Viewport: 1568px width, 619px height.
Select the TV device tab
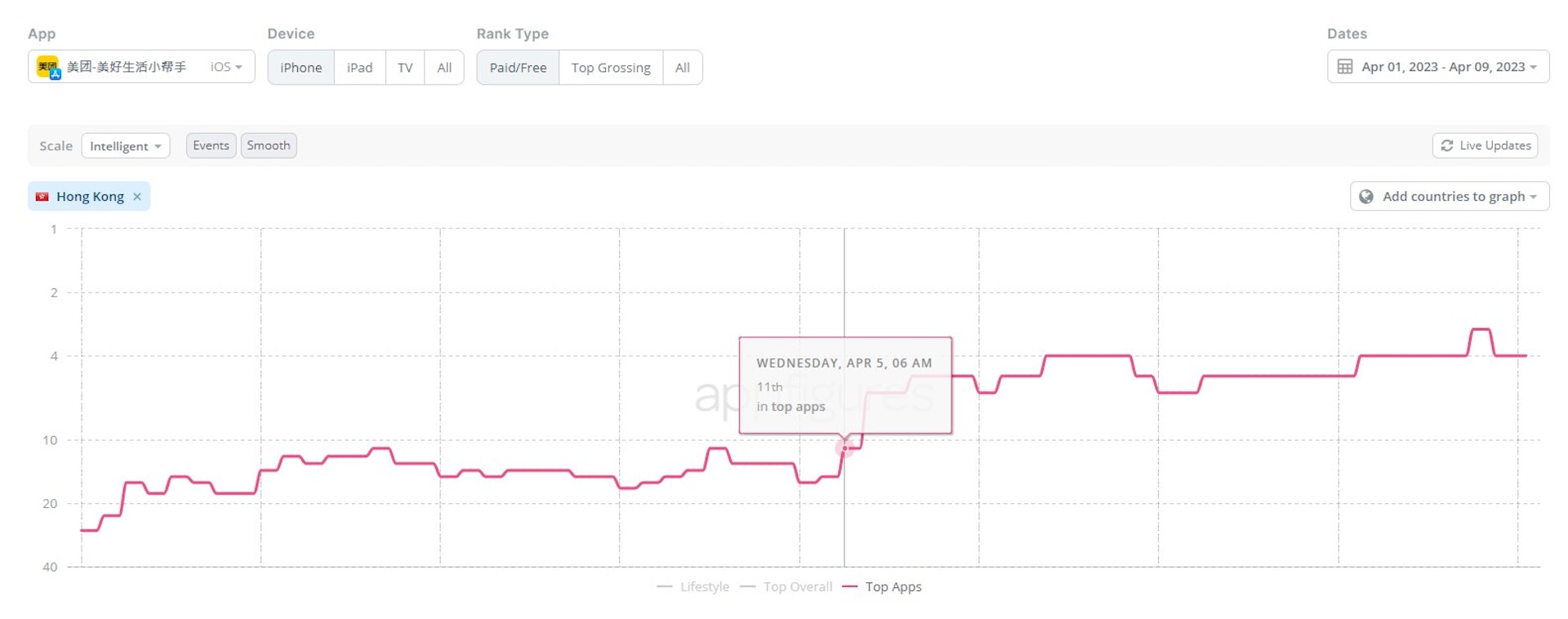point(405,68)
